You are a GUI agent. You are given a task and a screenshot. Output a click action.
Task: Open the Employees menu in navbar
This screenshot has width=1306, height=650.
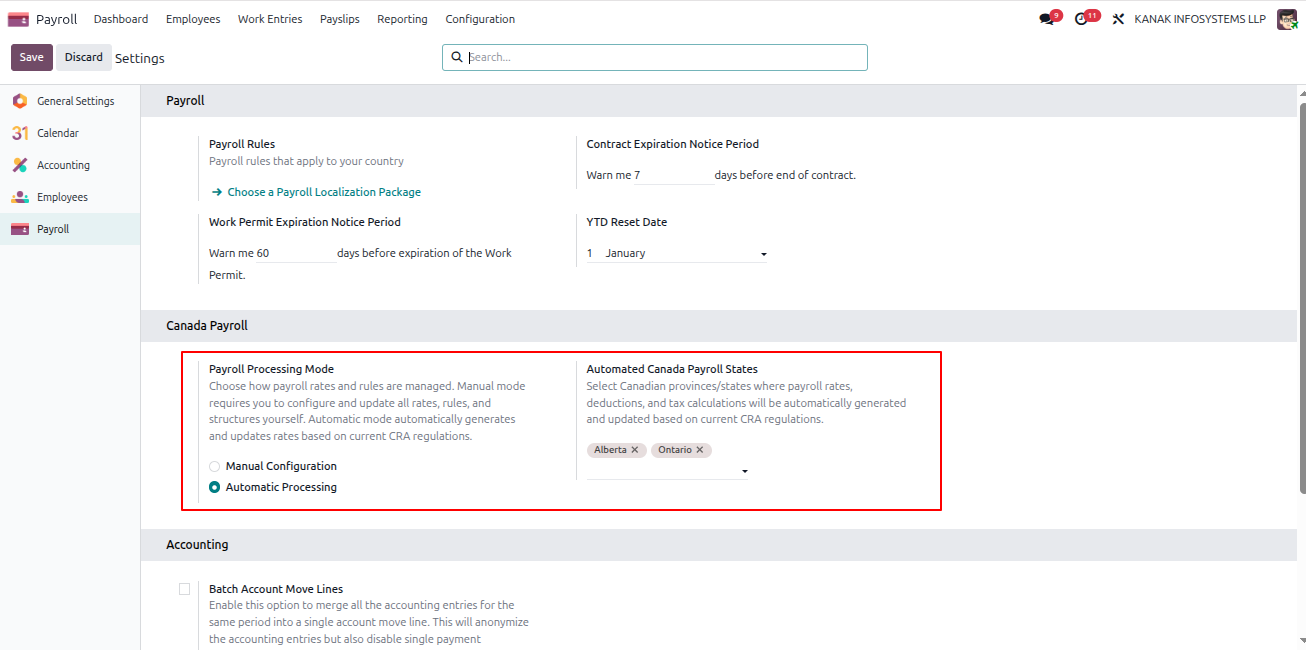[x=193, y=19]
